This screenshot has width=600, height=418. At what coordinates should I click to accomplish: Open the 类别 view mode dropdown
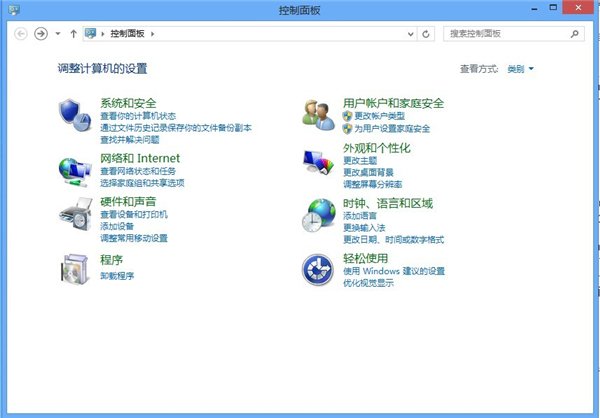coord(520,69)
